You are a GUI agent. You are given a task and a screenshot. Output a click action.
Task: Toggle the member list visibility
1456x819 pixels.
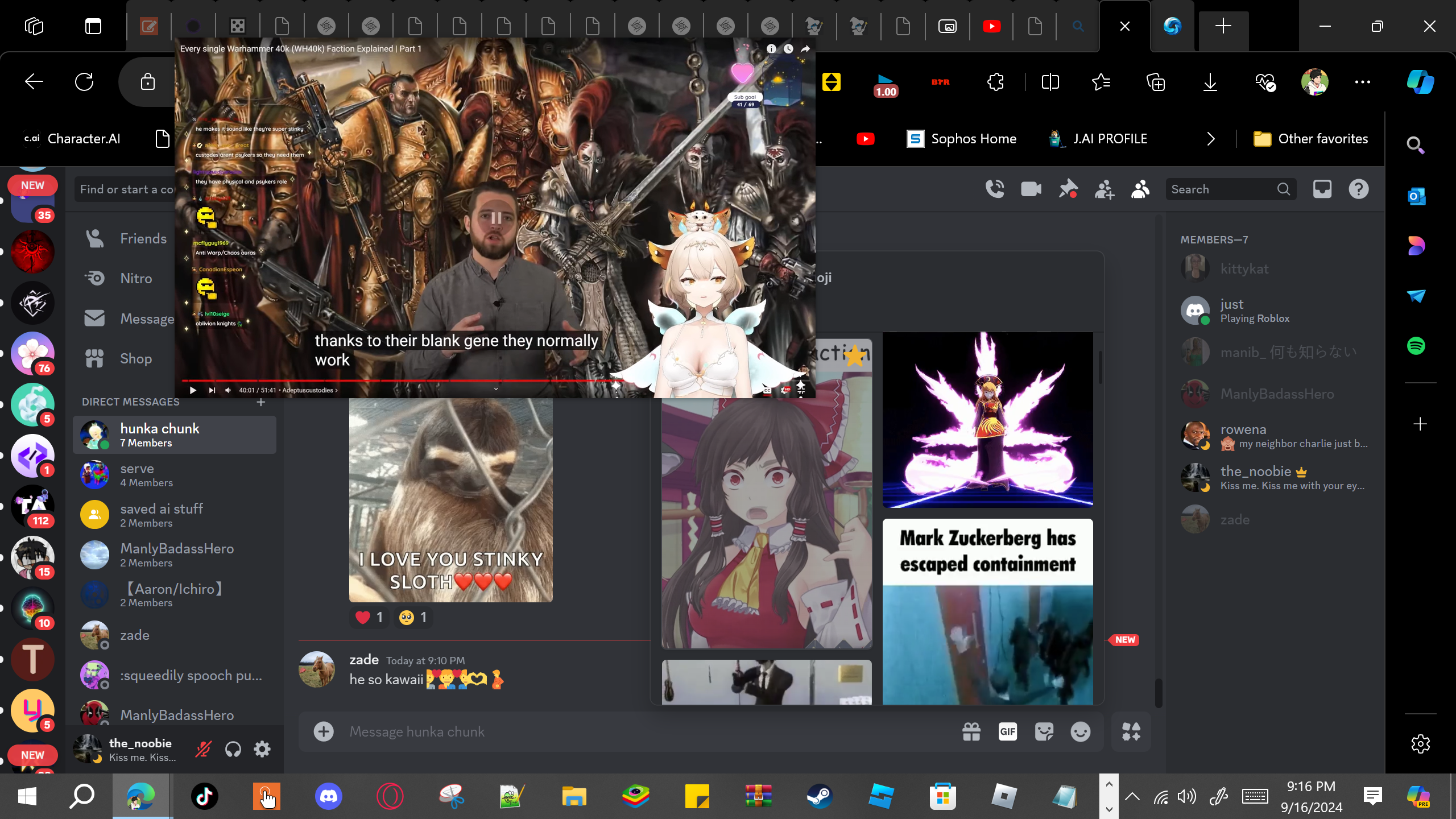point(1140,189)
